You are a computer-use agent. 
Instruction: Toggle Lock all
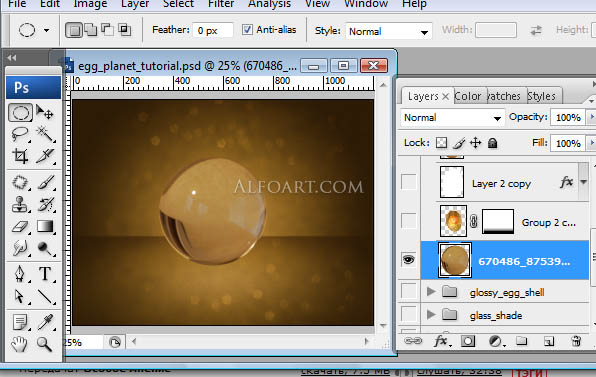click(x=493, y=143)
